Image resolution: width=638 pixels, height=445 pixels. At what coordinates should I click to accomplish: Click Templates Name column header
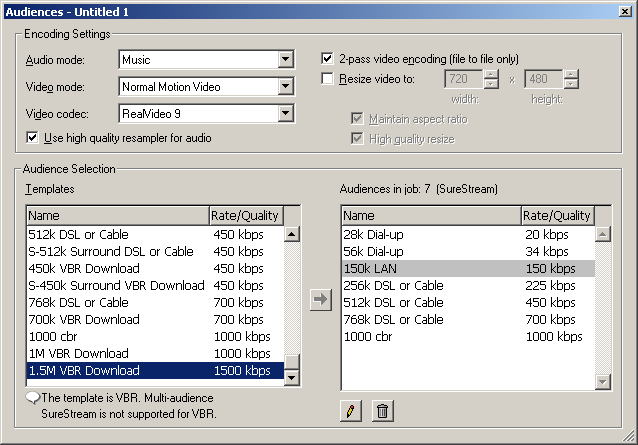coord(118,216)
